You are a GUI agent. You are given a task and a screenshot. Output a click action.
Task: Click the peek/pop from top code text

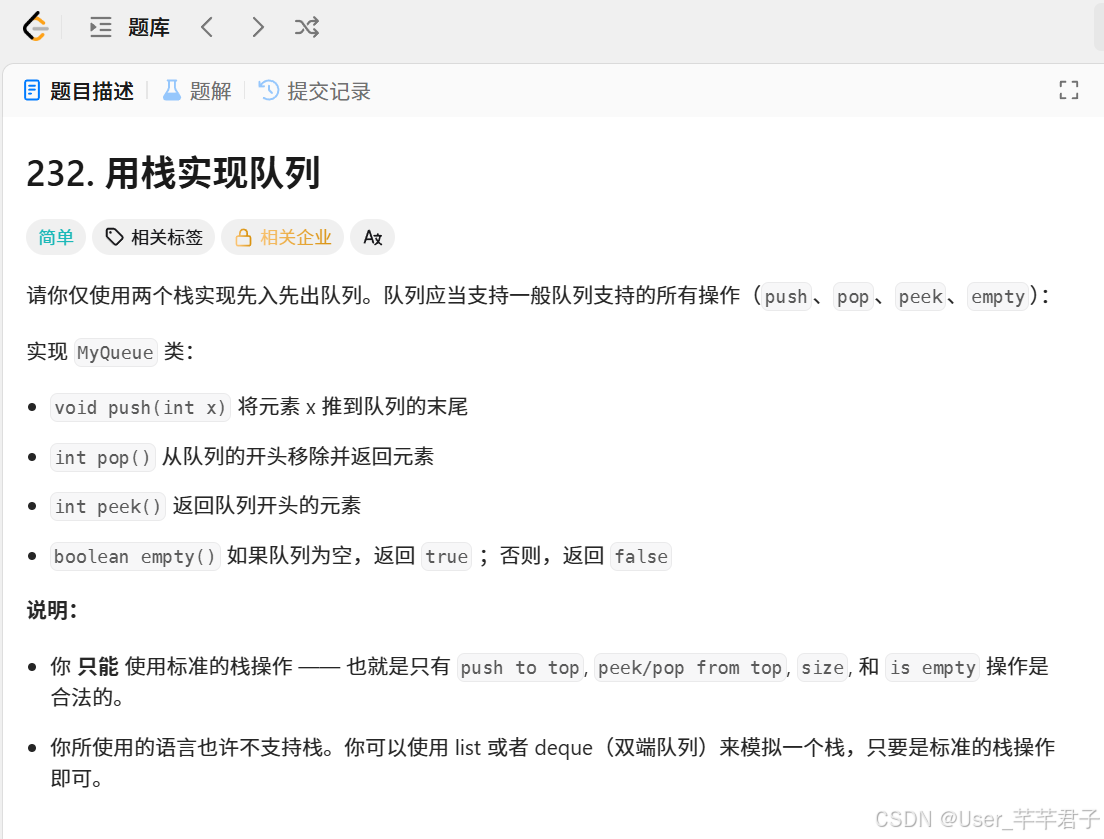click(x=690, y=667)
